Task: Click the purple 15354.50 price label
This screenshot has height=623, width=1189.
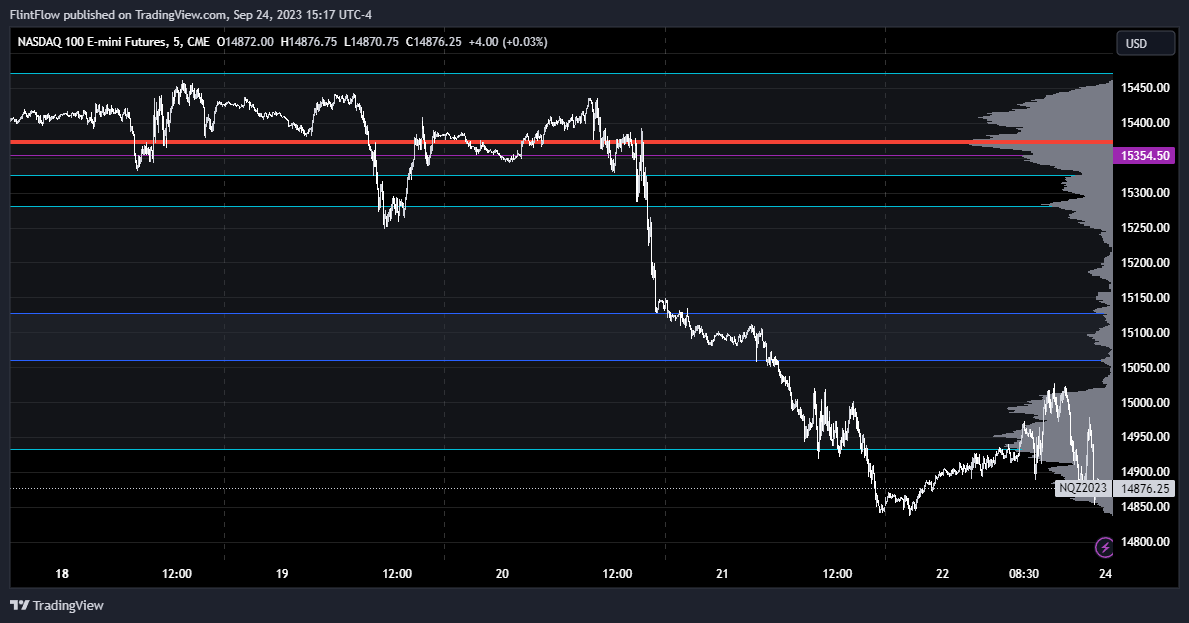Action: tap(1145, 155)
